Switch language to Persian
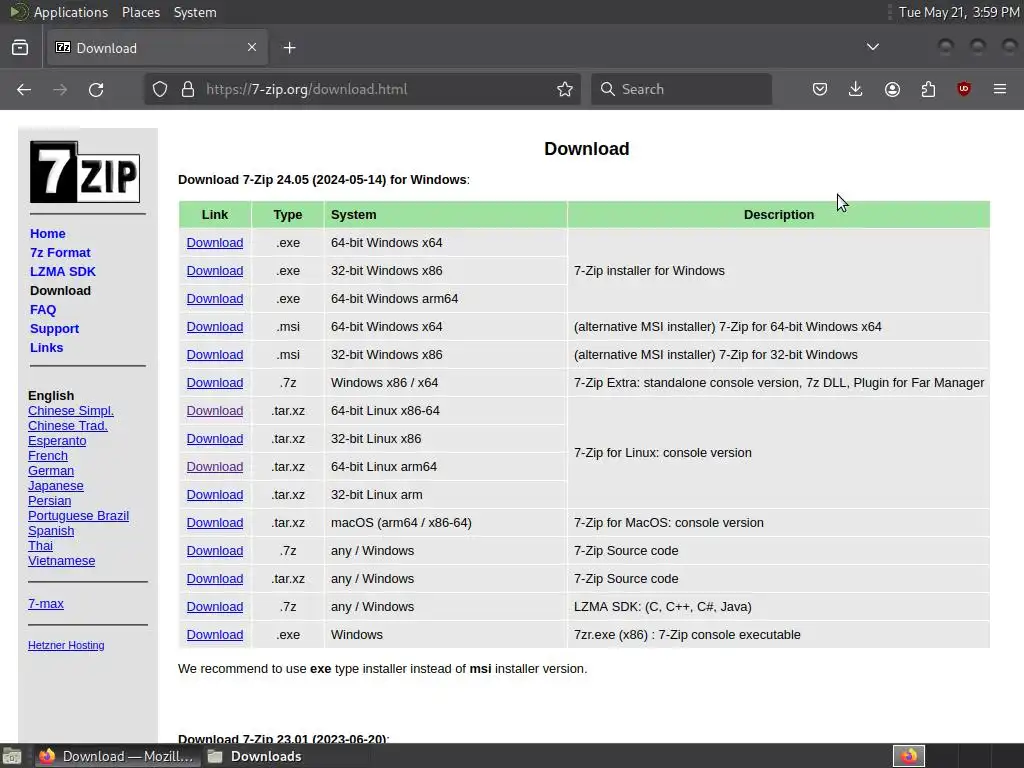 coord(50,501)
